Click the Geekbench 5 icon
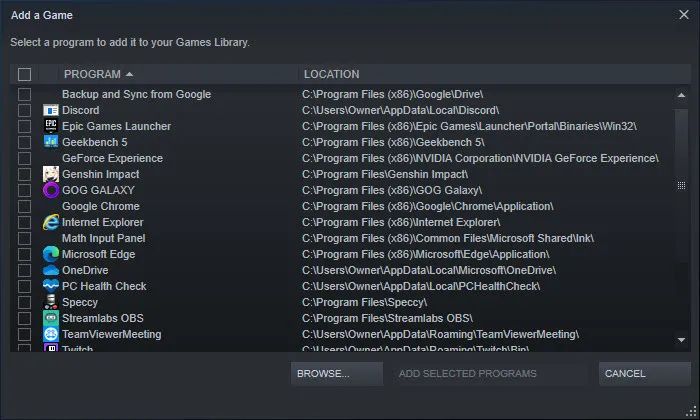Image resolution: width=700 pixels, height=420 pixels. [x=51, y=142]
